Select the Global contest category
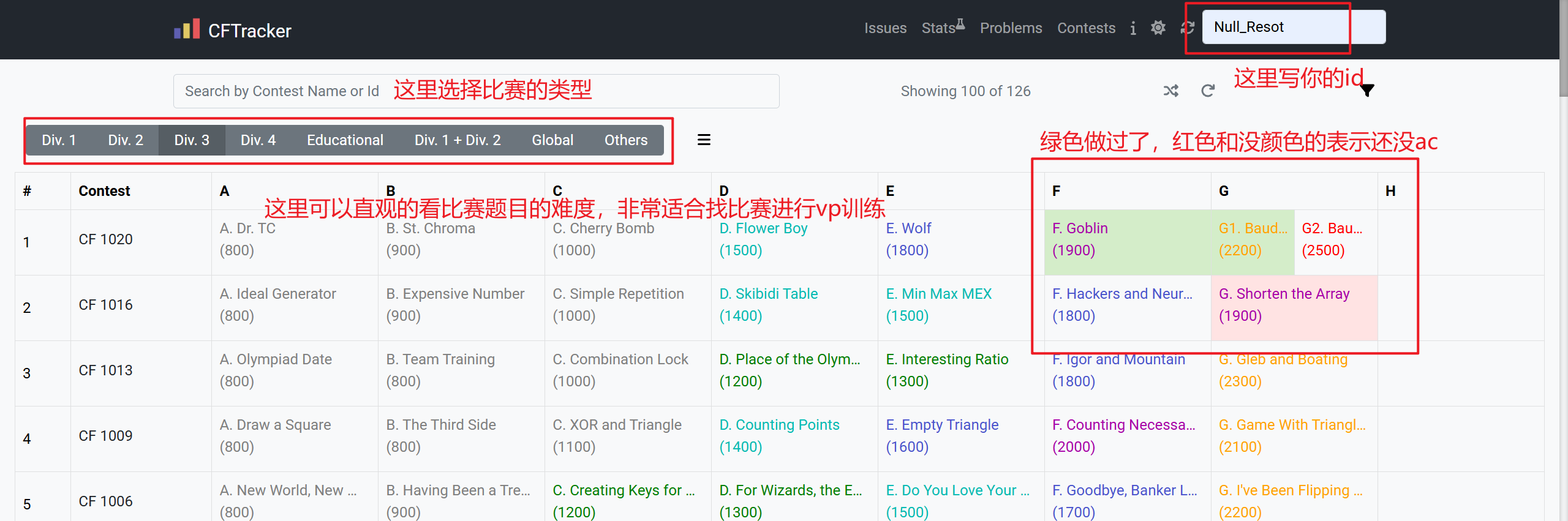The width and height of the screenshot is (1568, 521). point(552,140)
